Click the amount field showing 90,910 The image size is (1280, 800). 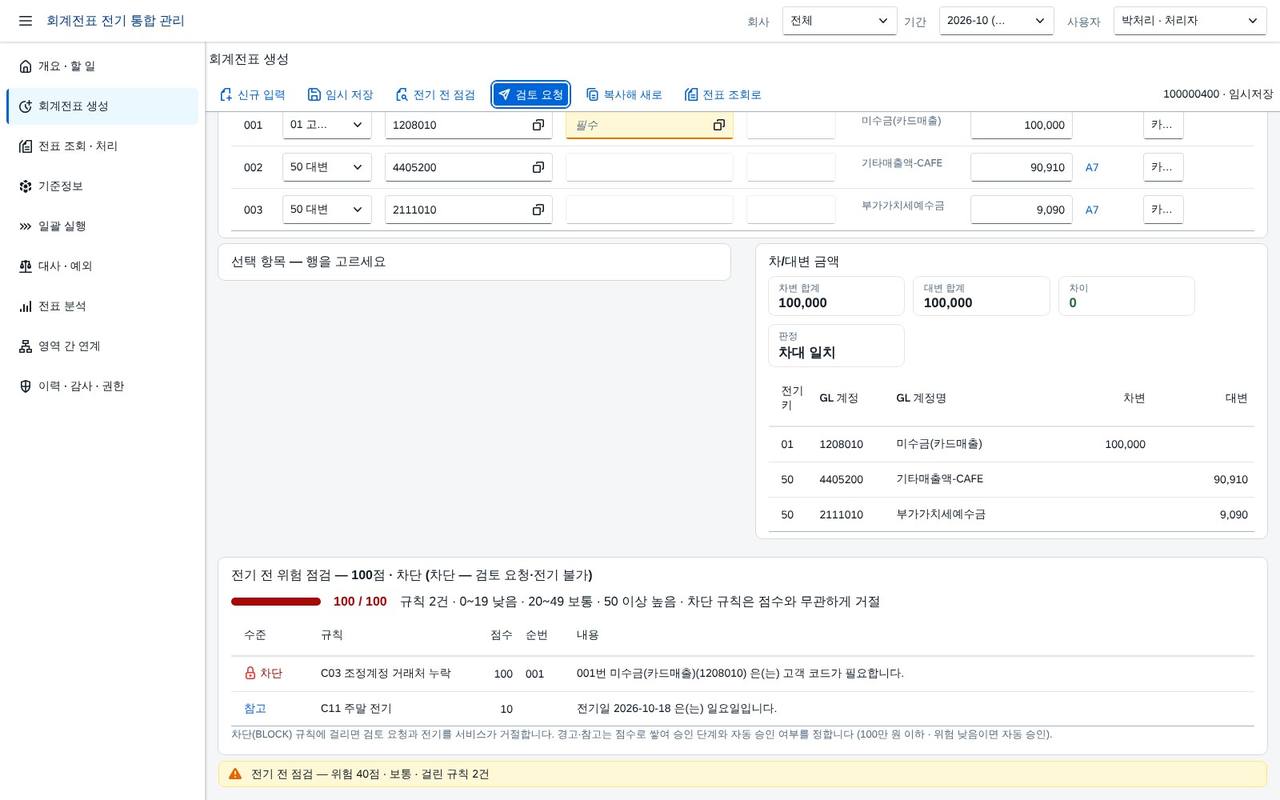pos(1021,167)
